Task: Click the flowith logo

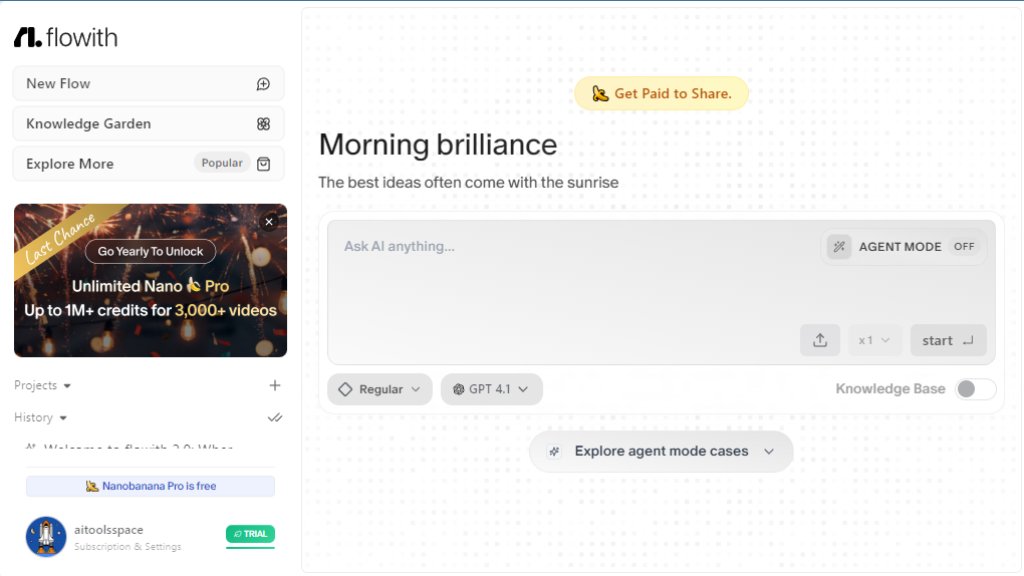Action: (x=66, y=38)
